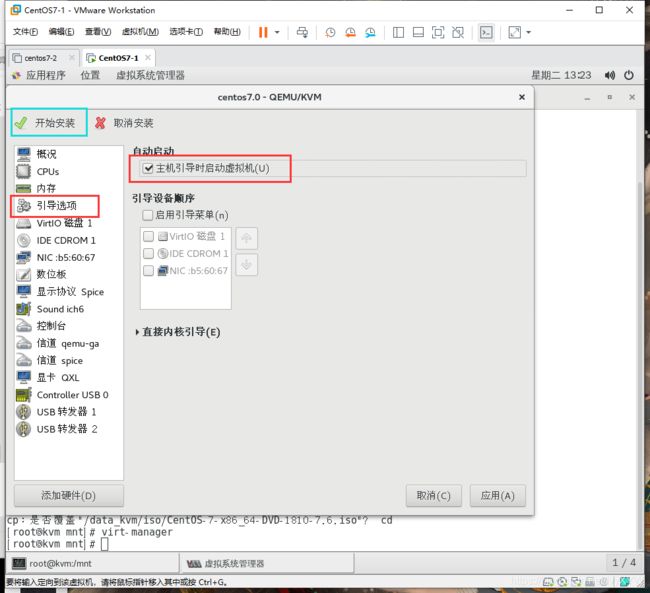
Task: Select 内存 in the hardware list
Action: coord(69,188)
